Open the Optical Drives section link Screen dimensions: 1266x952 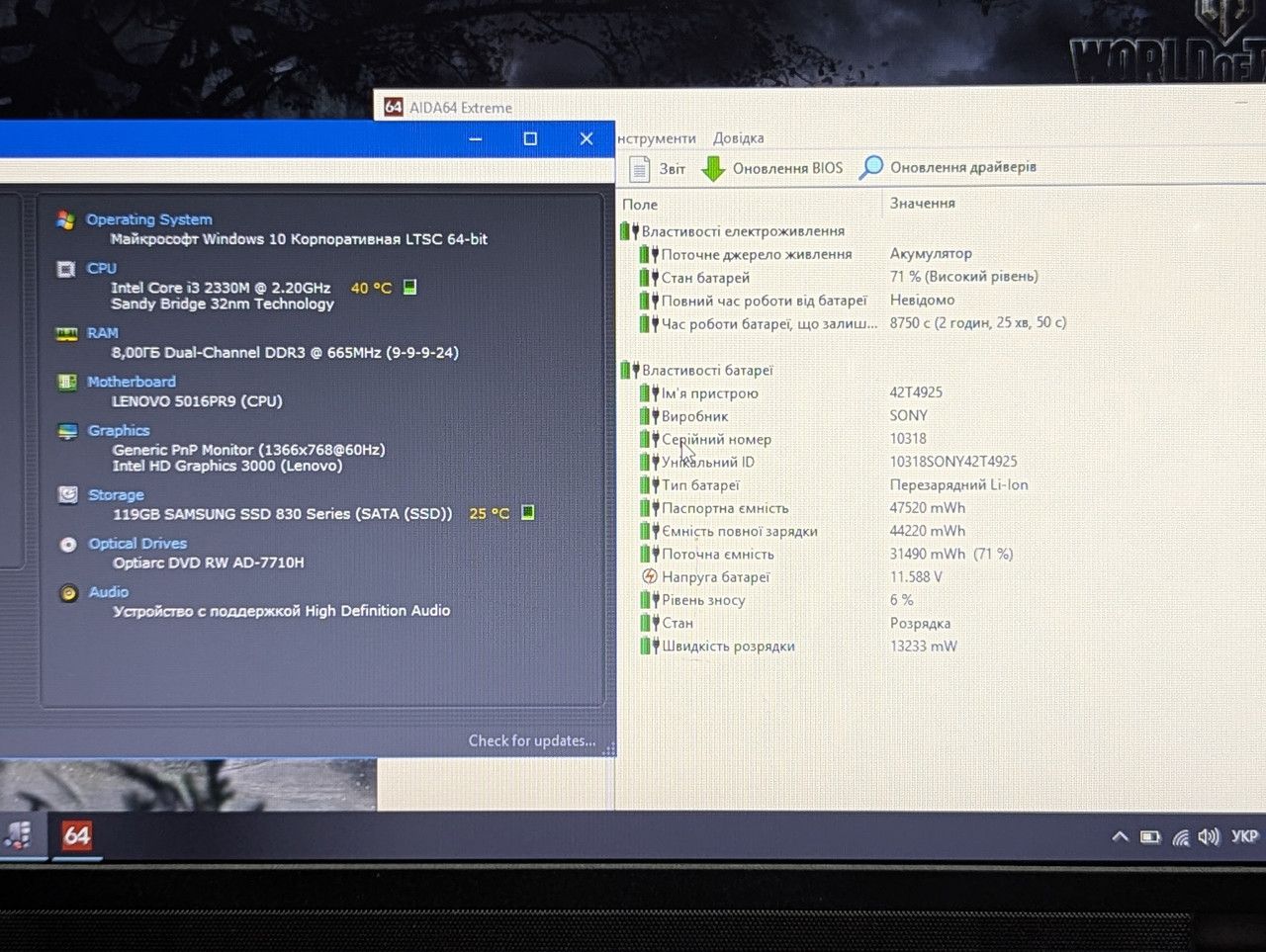137,544
